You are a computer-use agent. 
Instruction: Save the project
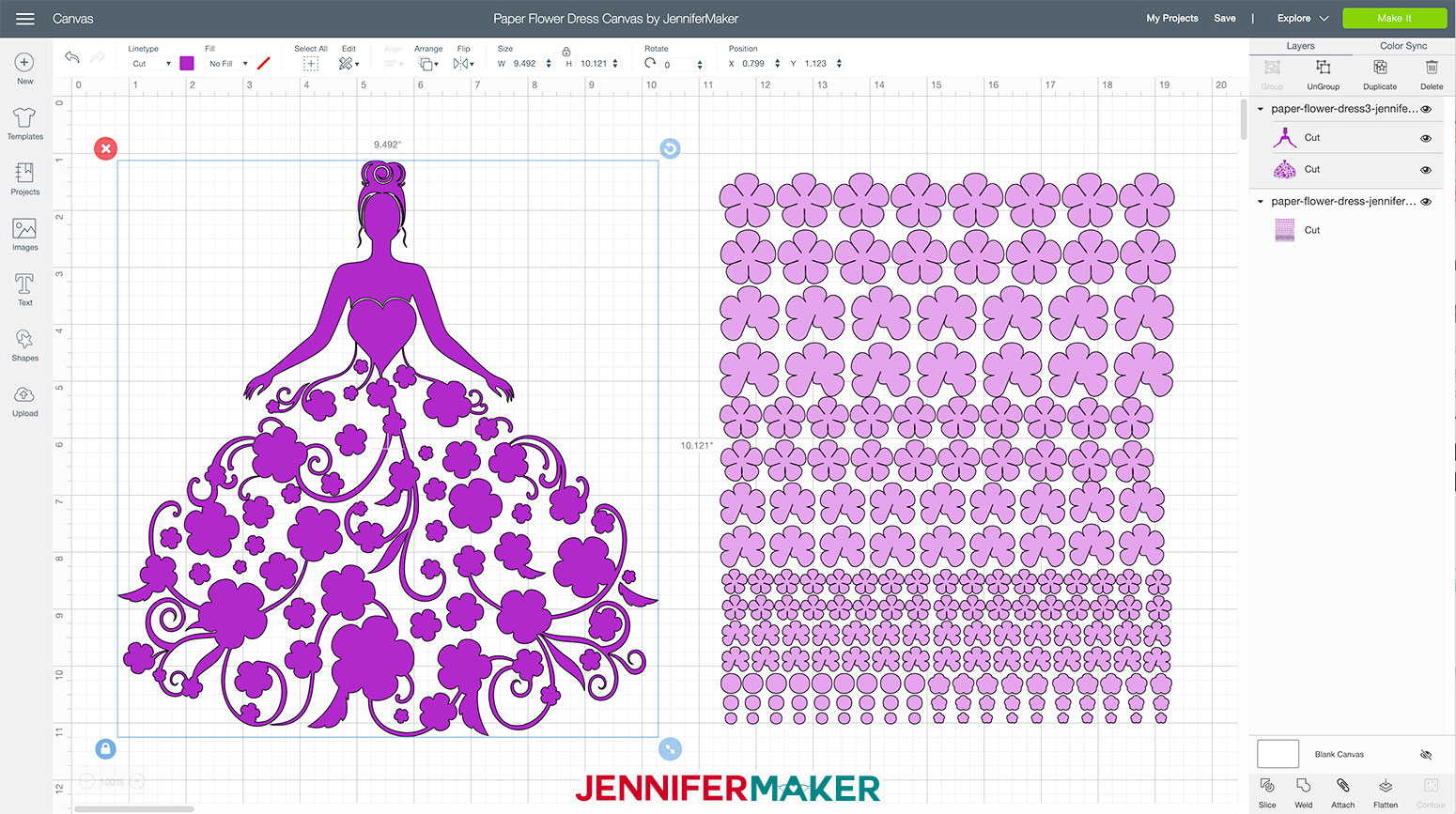tap(1225, 18)
